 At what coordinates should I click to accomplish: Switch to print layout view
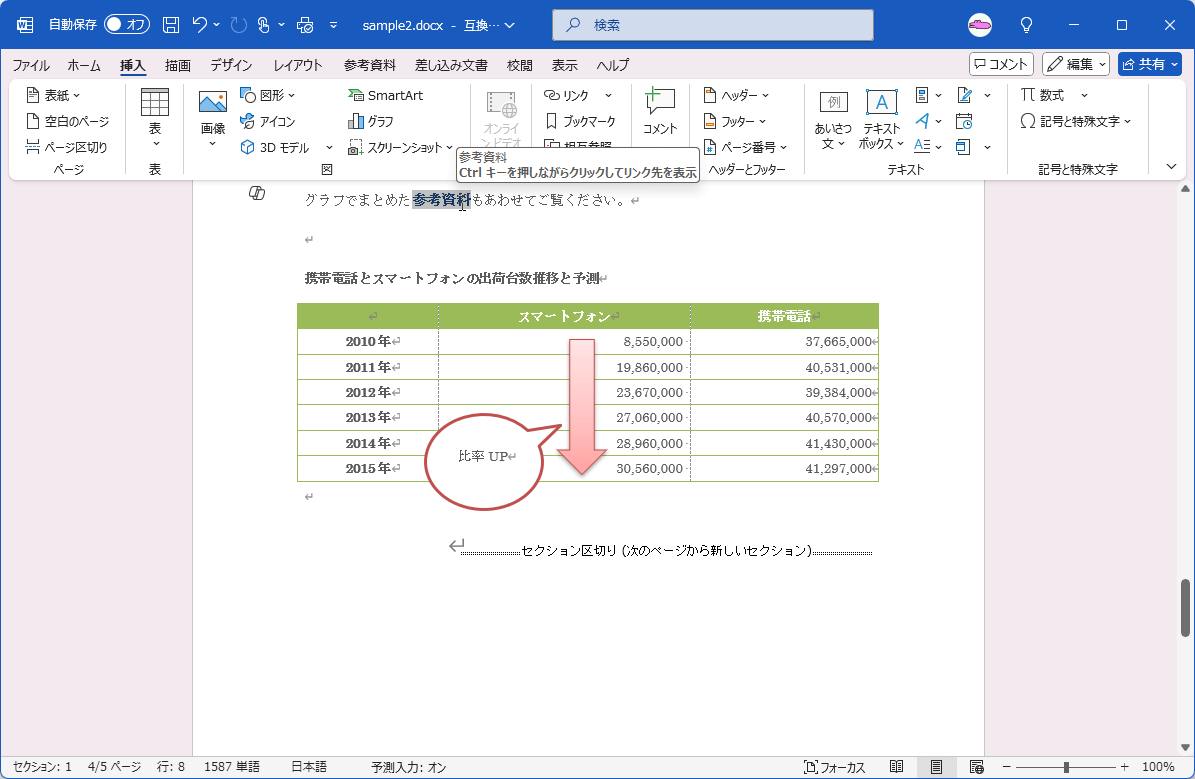(937, 767)
